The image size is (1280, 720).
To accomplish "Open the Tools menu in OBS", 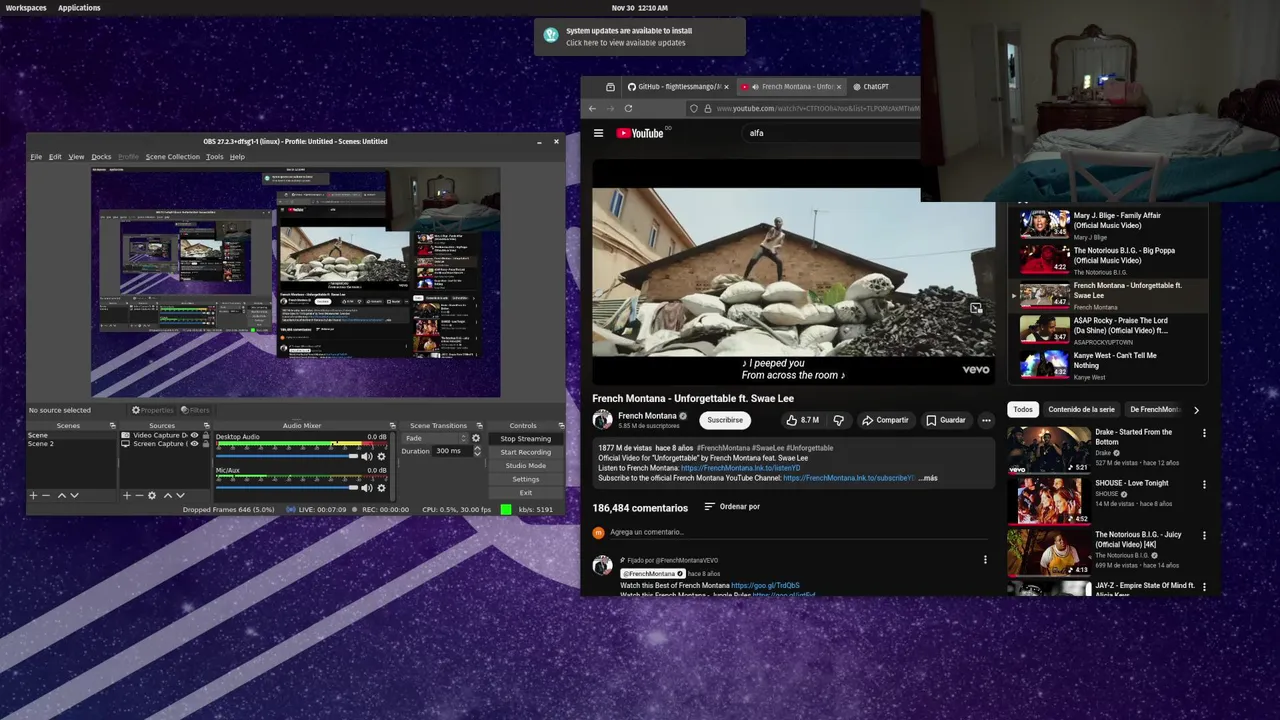I will 215,157.
